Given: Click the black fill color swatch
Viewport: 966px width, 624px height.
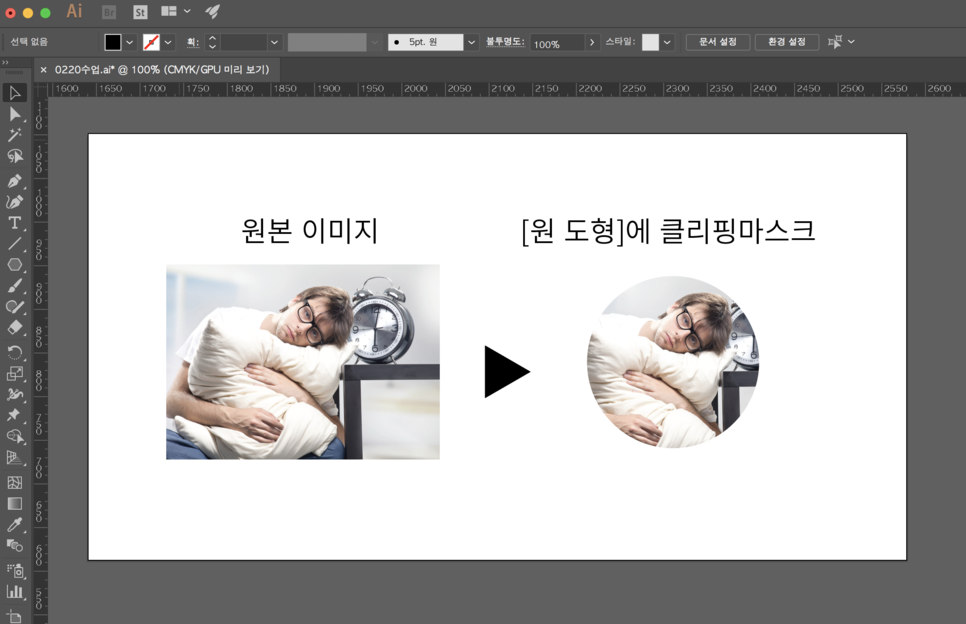Looking at the screenshot, I should click(113, 42).
